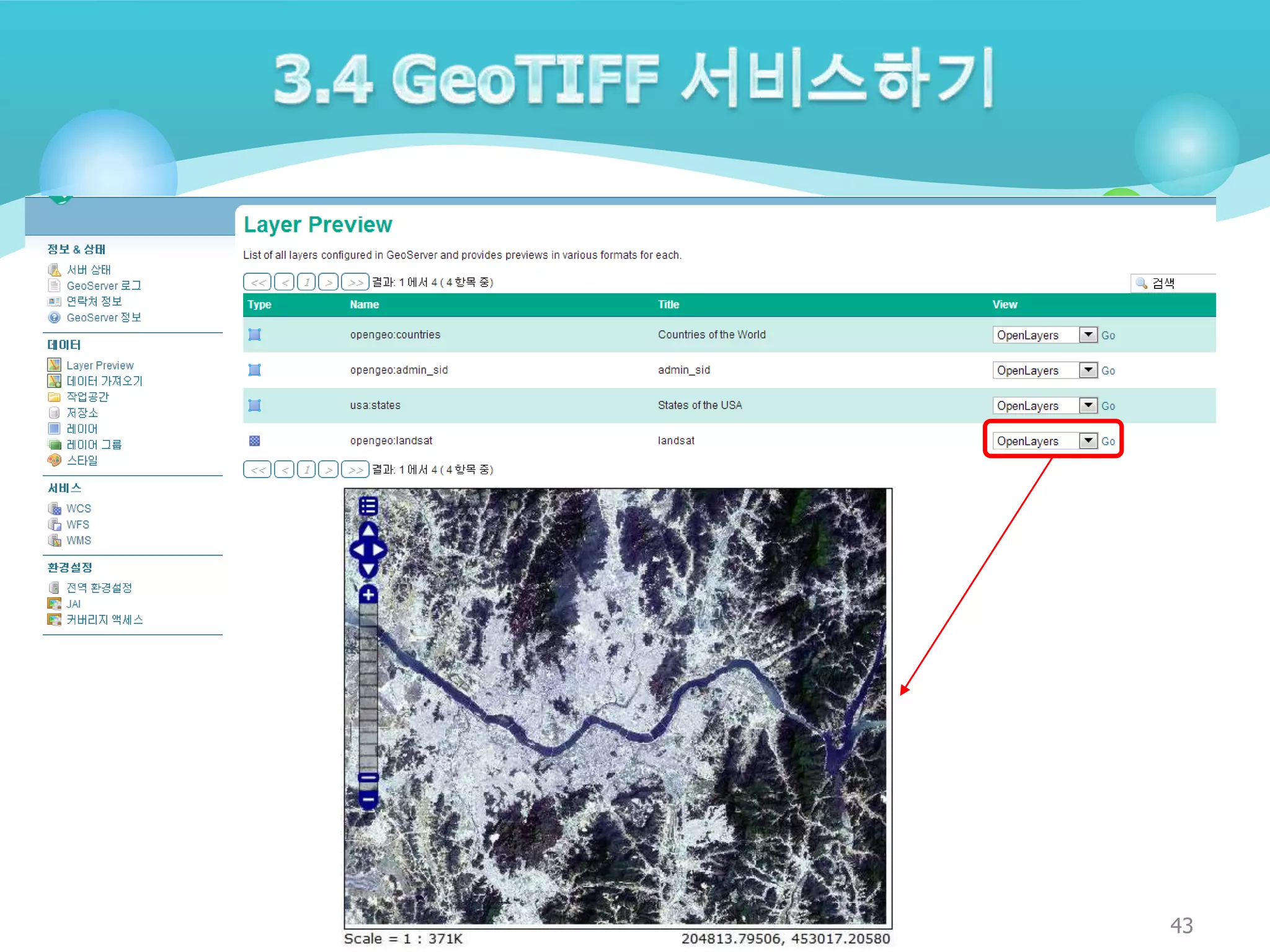Screen dimensions: 1270x952
Task: Pan the map down with arrow
Action: coord(368,569)
